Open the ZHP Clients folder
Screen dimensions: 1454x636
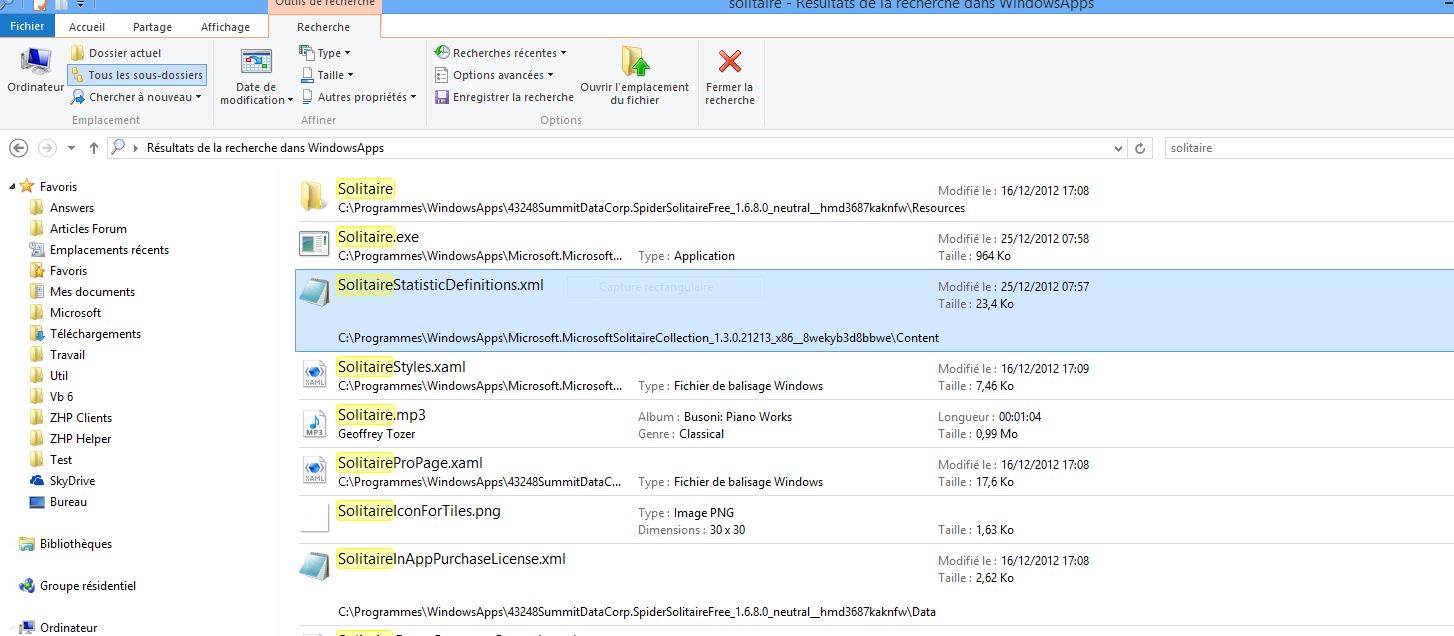coord(71,418)
